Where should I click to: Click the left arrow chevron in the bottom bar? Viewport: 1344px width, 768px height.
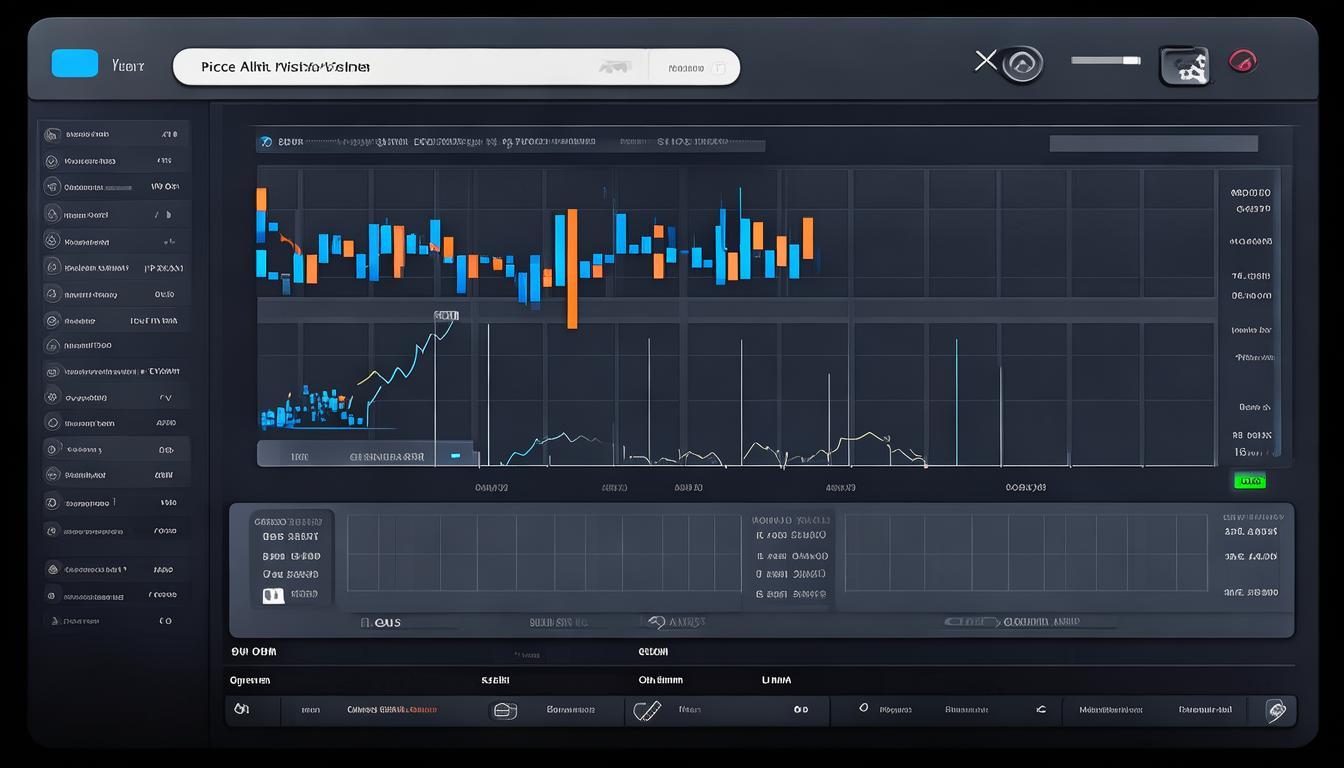point(1041,709)
